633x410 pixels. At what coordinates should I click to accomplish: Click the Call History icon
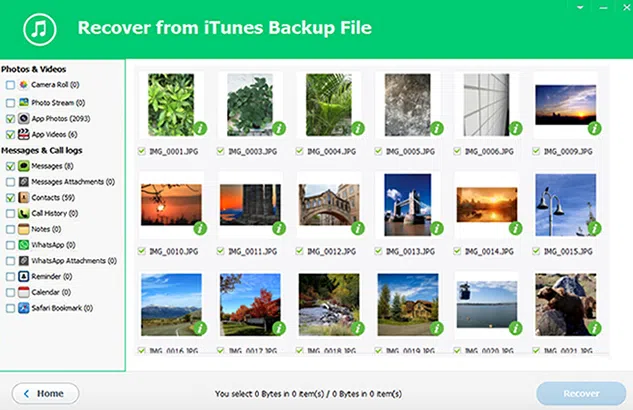(22, 213)
